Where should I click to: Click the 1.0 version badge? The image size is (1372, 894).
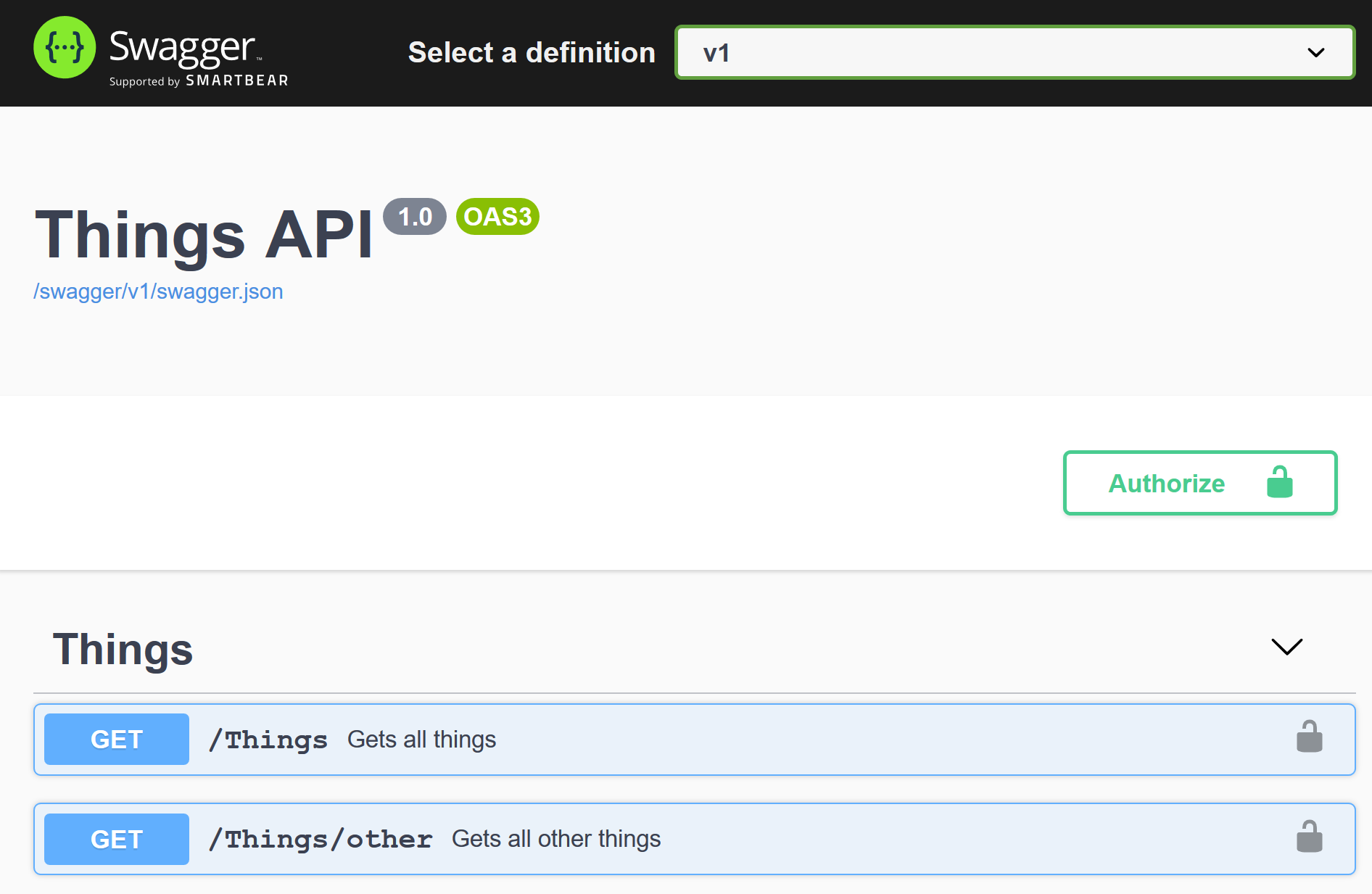click(x=414, y=216)
